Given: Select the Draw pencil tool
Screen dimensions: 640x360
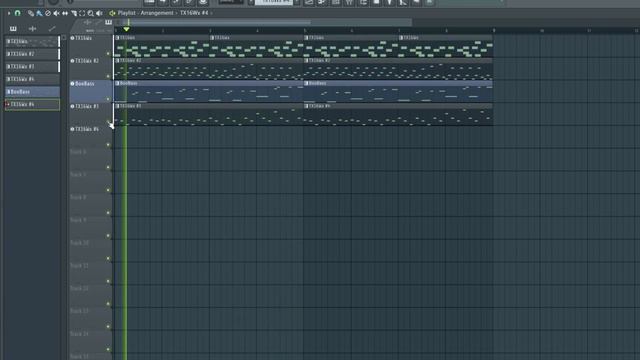Looking at the screenshot, I should pos(31,13).
